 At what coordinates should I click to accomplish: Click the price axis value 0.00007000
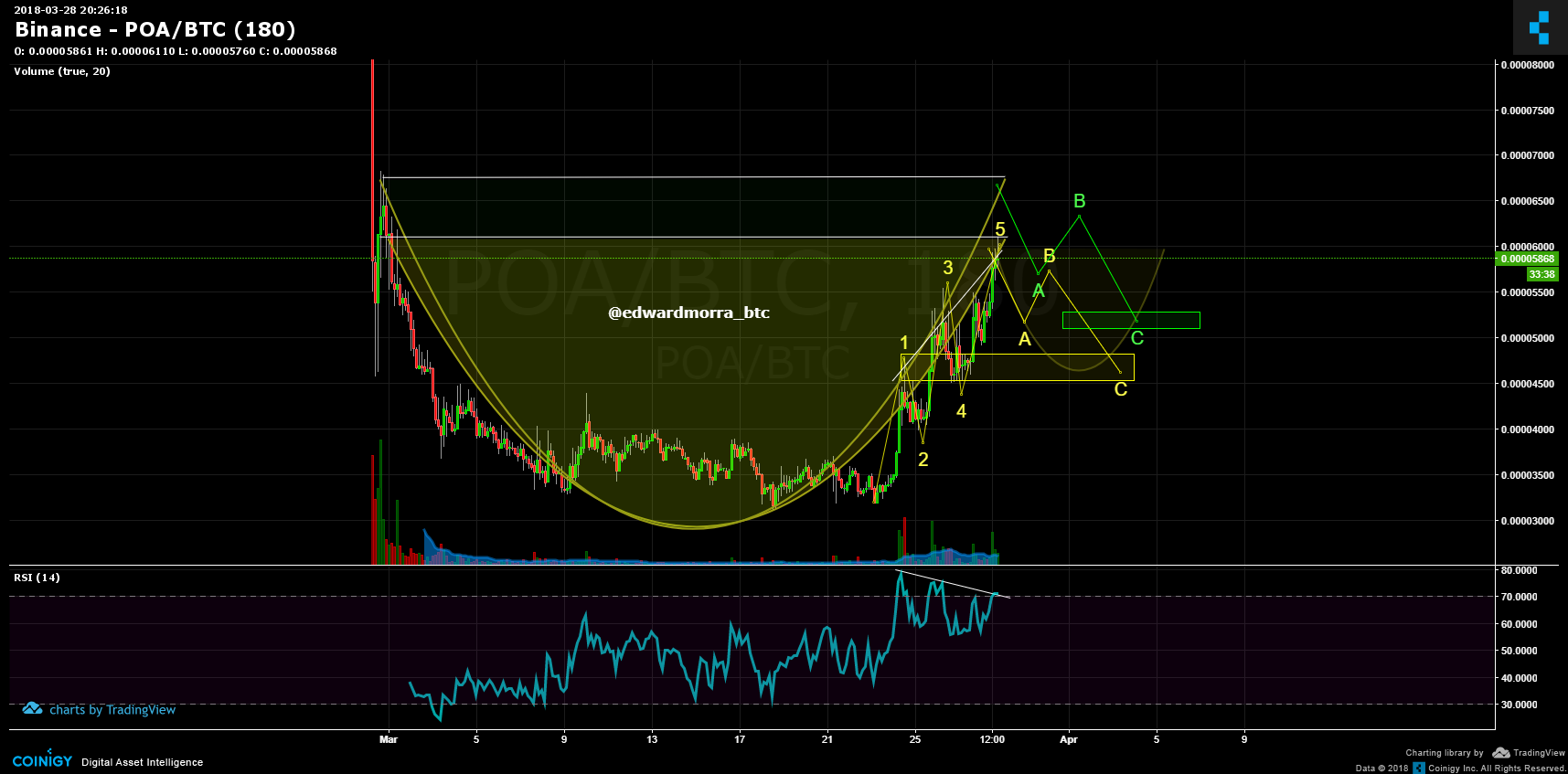pos(1527,155)
